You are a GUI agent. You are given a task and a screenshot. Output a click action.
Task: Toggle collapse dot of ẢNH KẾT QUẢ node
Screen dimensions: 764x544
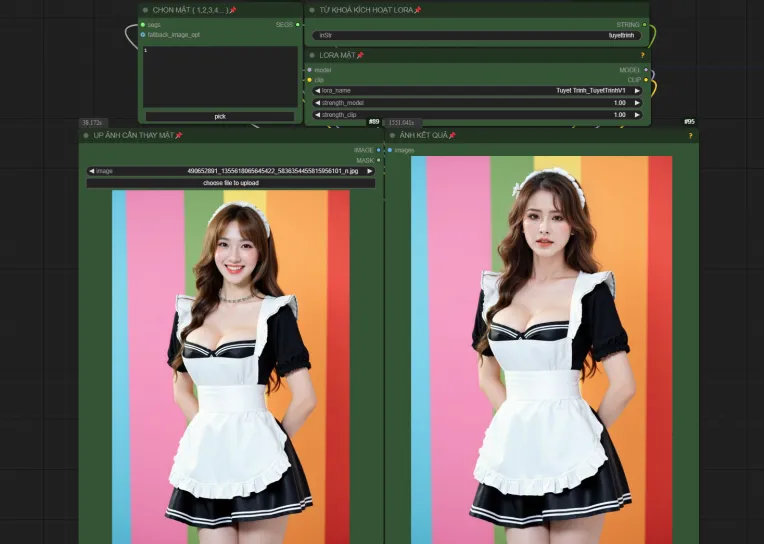[x=392, y=135]
